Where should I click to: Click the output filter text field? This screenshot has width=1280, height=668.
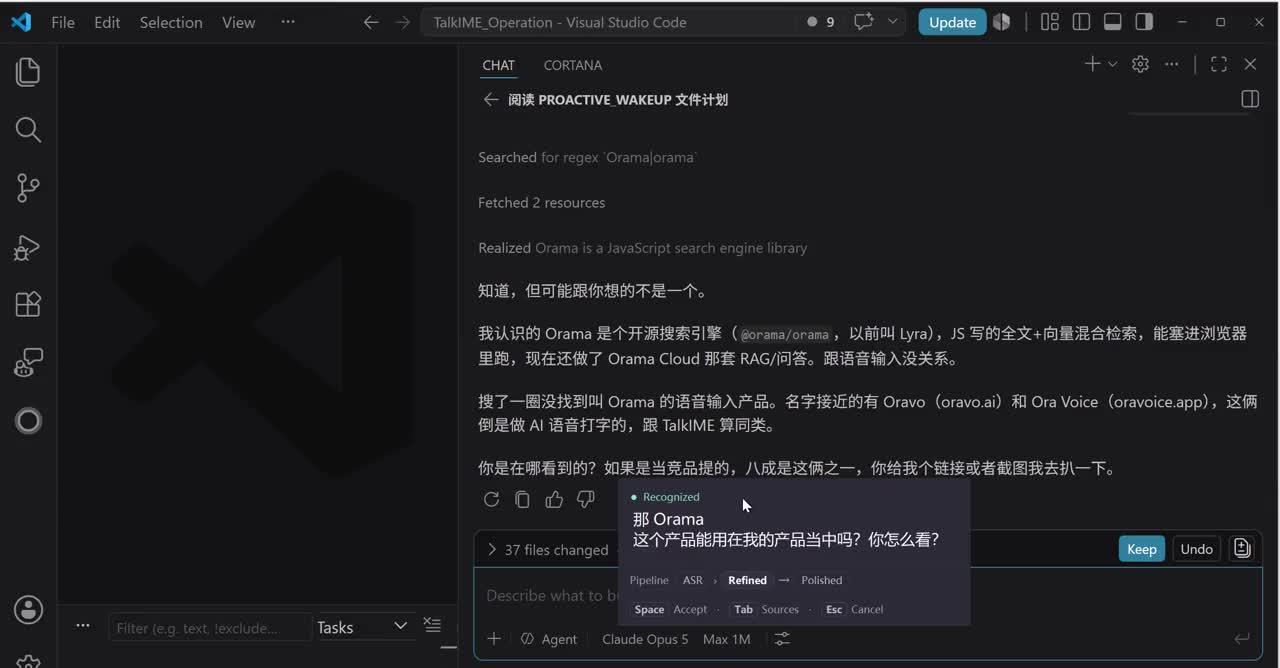click(x=209, y=628)
